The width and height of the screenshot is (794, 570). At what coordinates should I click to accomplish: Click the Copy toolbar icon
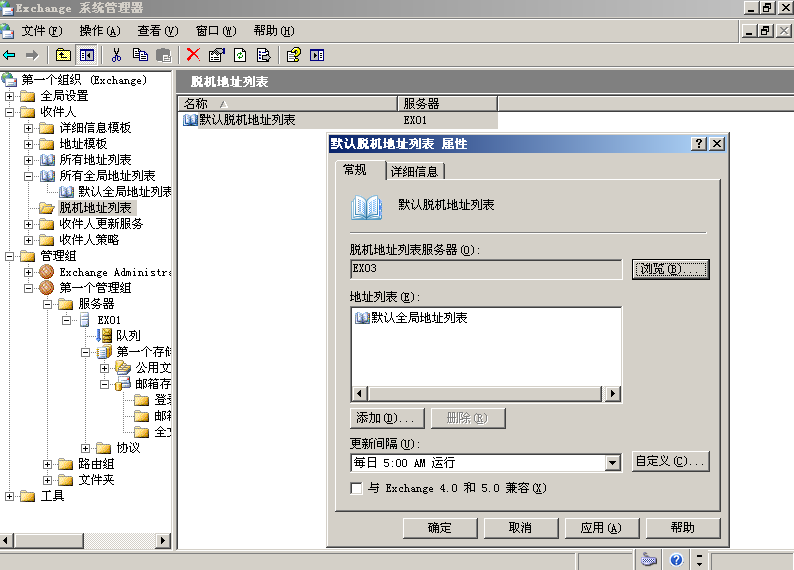140,55
